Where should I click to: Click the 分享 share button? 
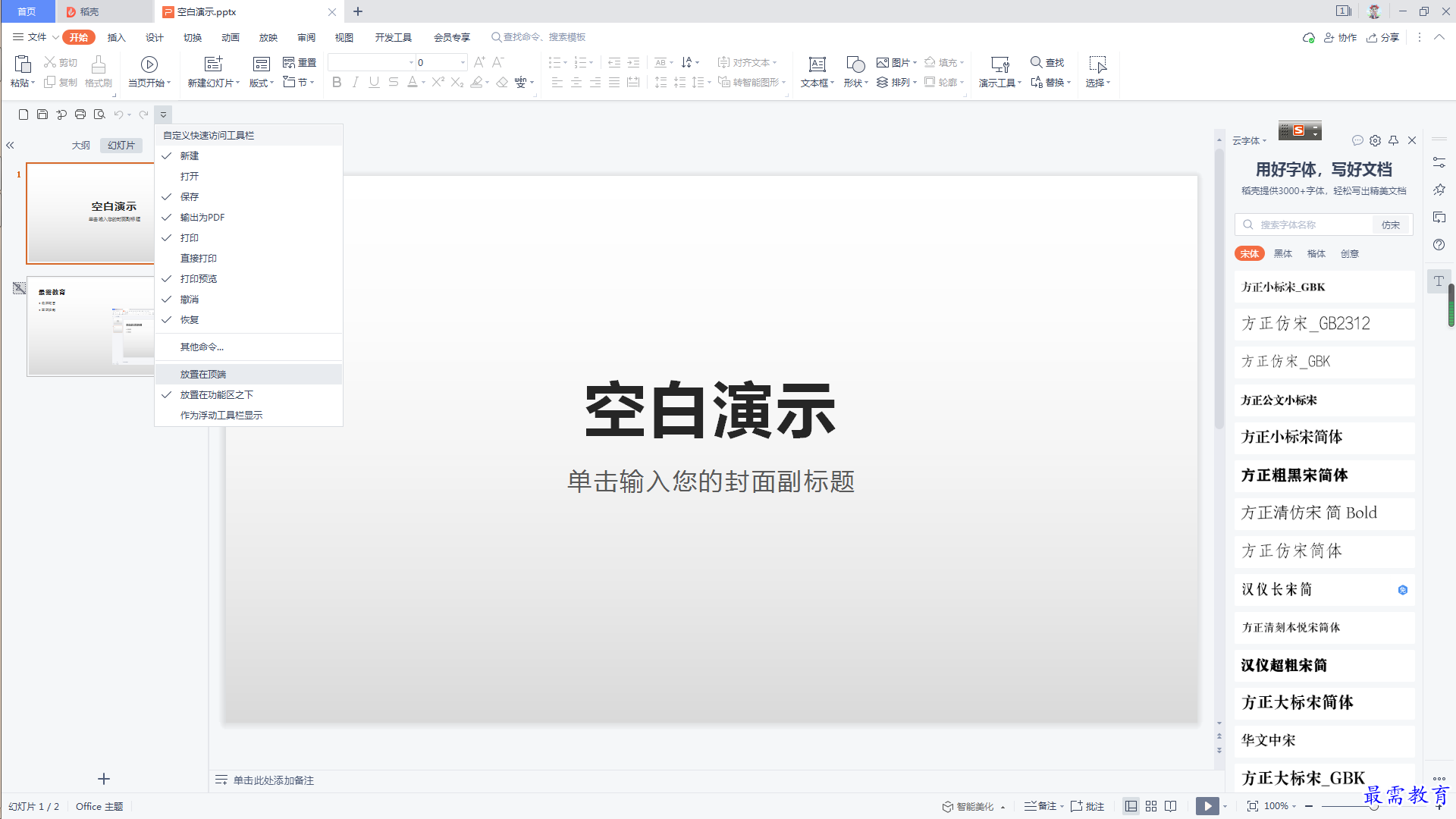[1382, 37]
